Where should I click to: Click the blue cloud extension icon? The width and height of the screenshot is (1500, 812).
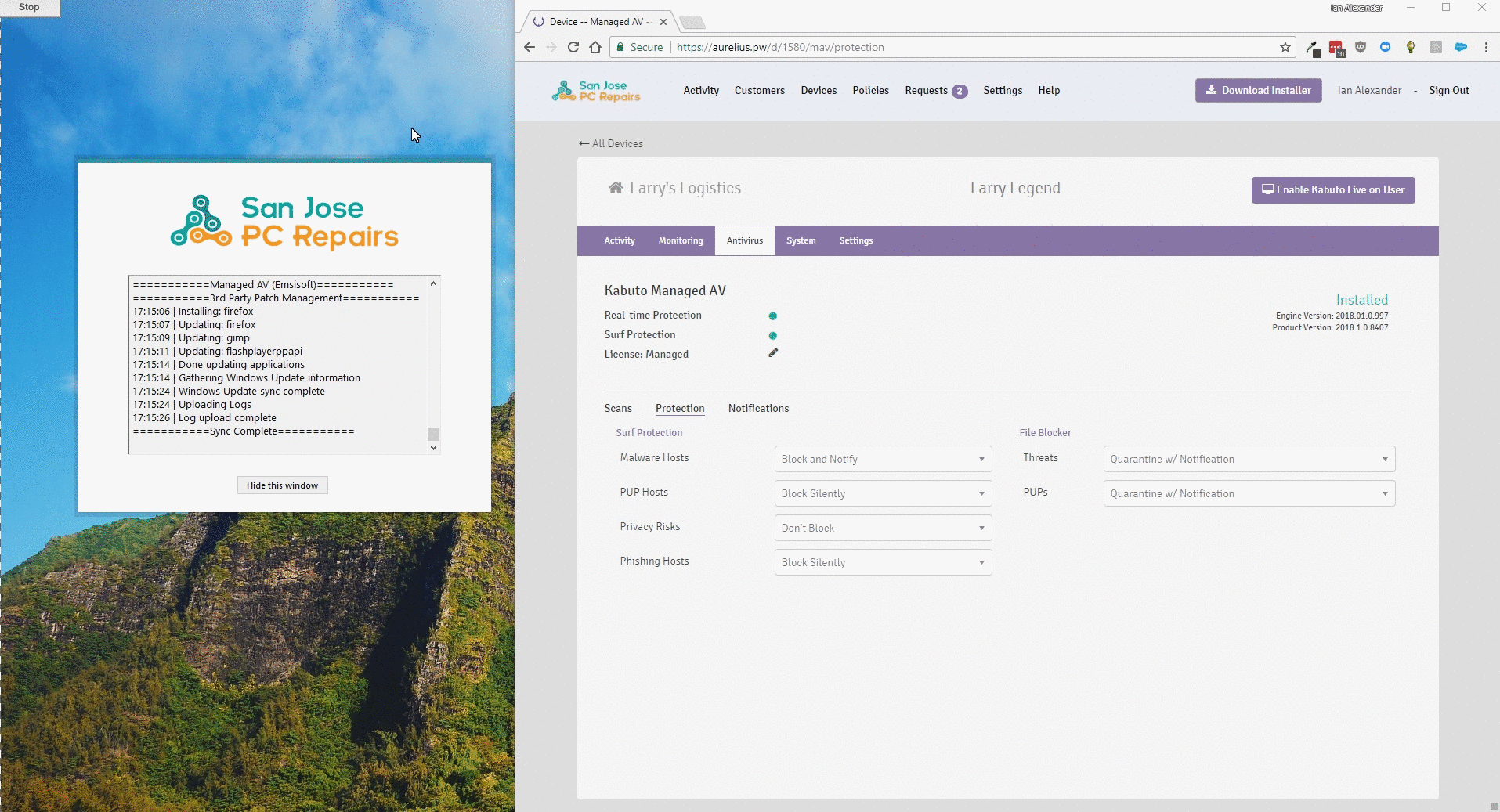pos(1461,47)
